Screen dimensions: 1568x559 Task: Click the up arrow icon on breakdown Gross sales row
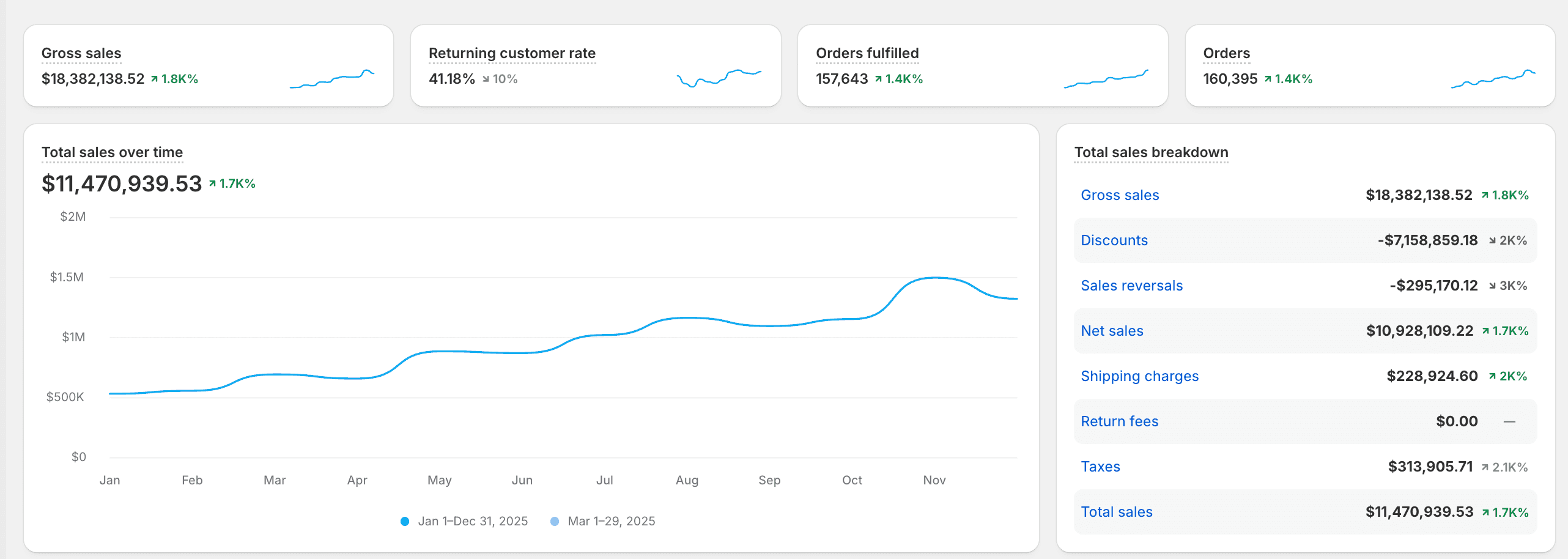pos(1485,195)
